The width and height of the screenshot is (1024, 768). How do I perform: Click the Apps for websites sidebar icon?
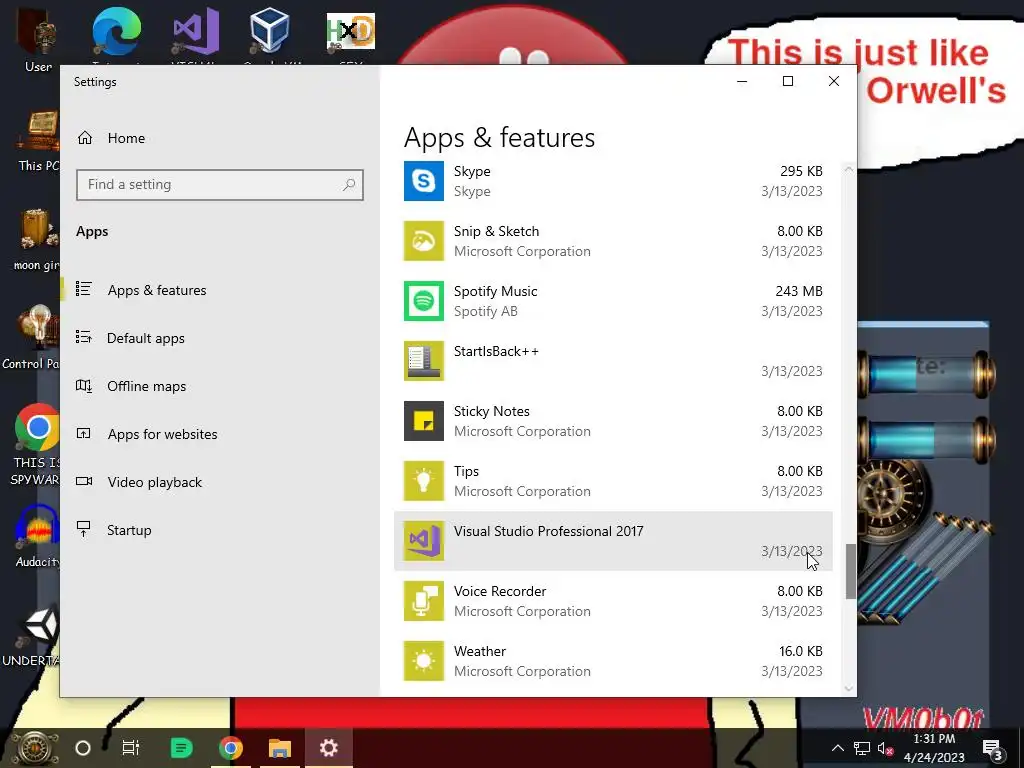coord(84,433)
